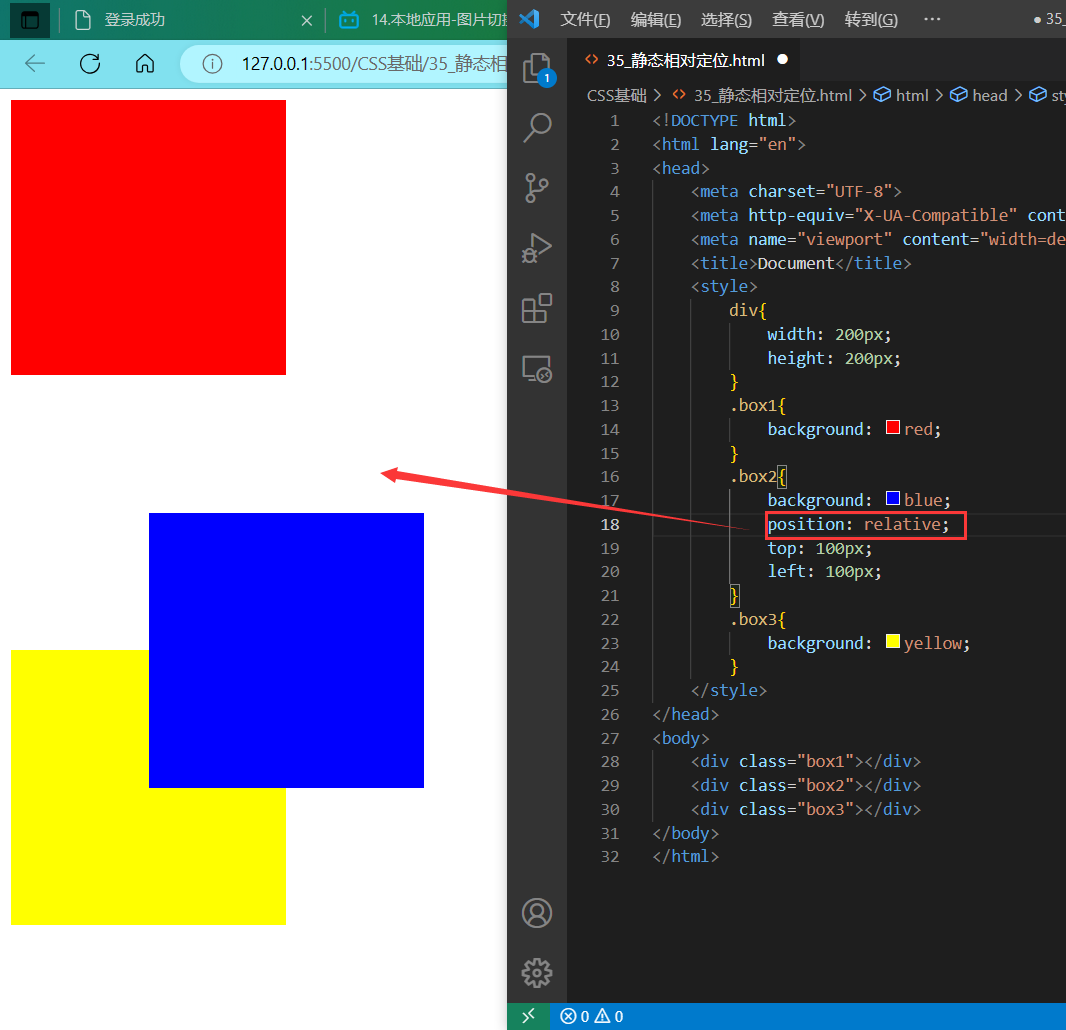The image size is (1066, 1030).
Task: Open the yellow color picker swatch
Action: 893,641
